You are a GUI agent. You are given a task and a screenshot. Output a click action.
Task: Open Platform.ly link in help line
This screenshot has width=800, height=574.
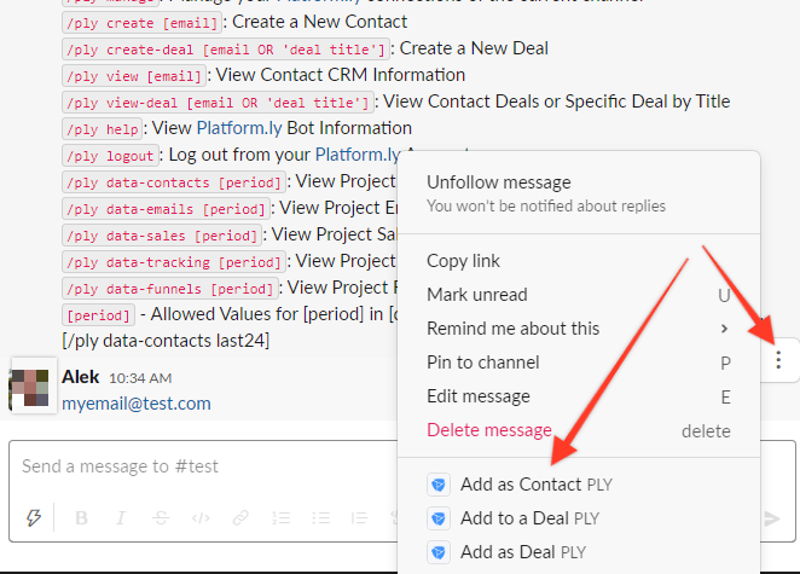click(x=239, y=128)
